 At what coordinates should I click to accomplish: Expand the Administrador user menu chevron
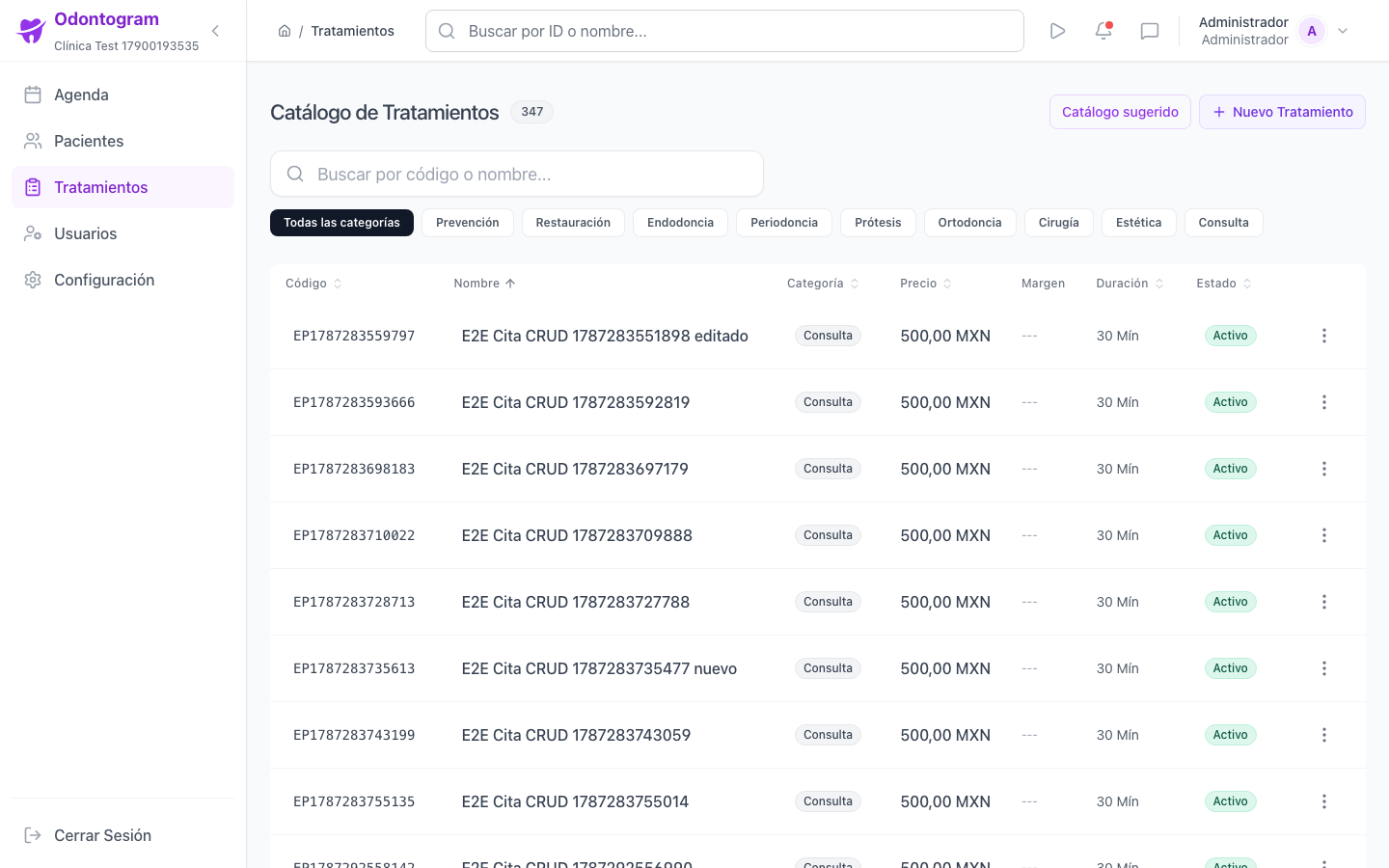pyautogui.click(x=1343, y=31)
